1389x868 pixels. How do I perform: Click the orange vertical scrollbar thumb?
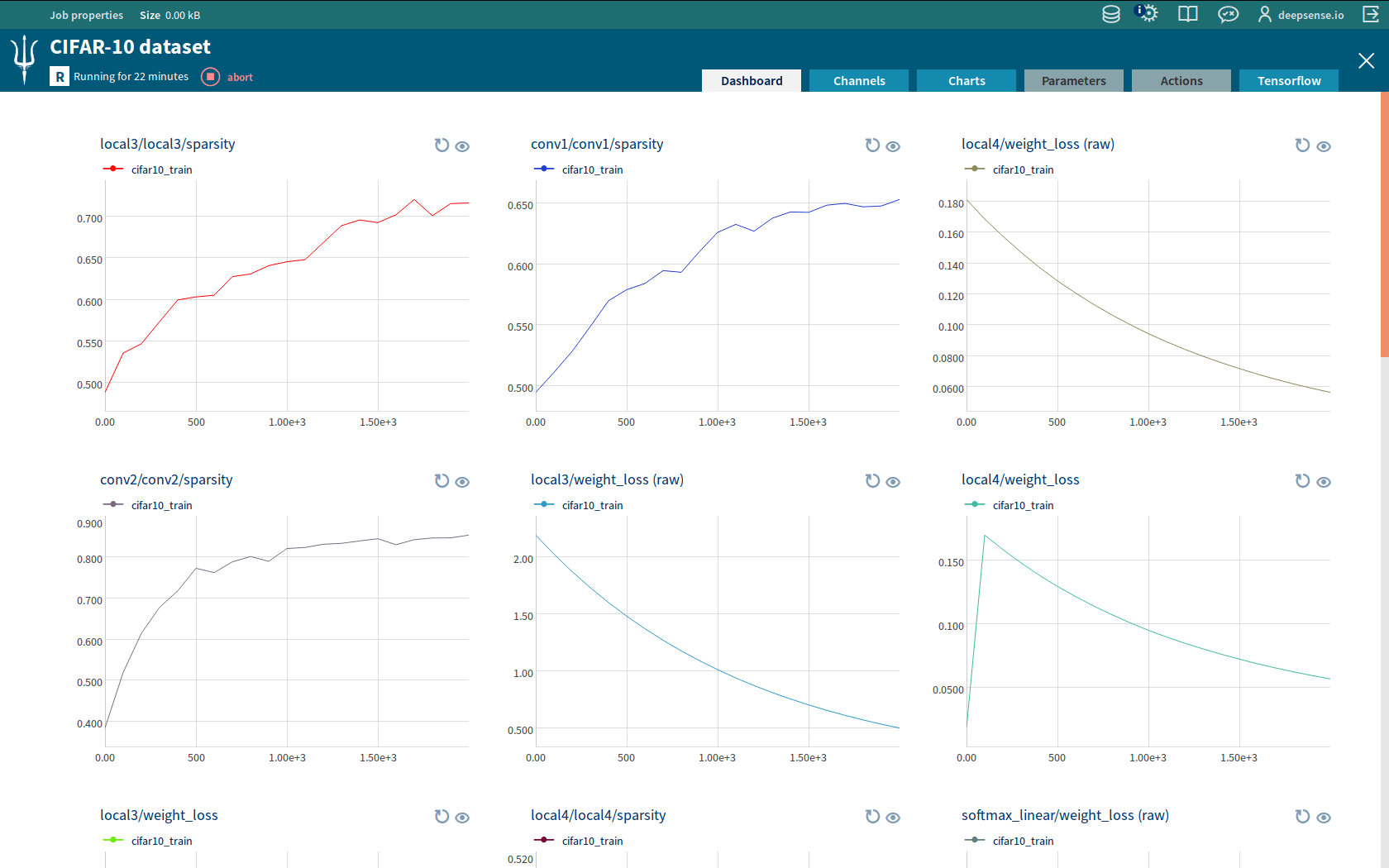(x=1384, y=223)
